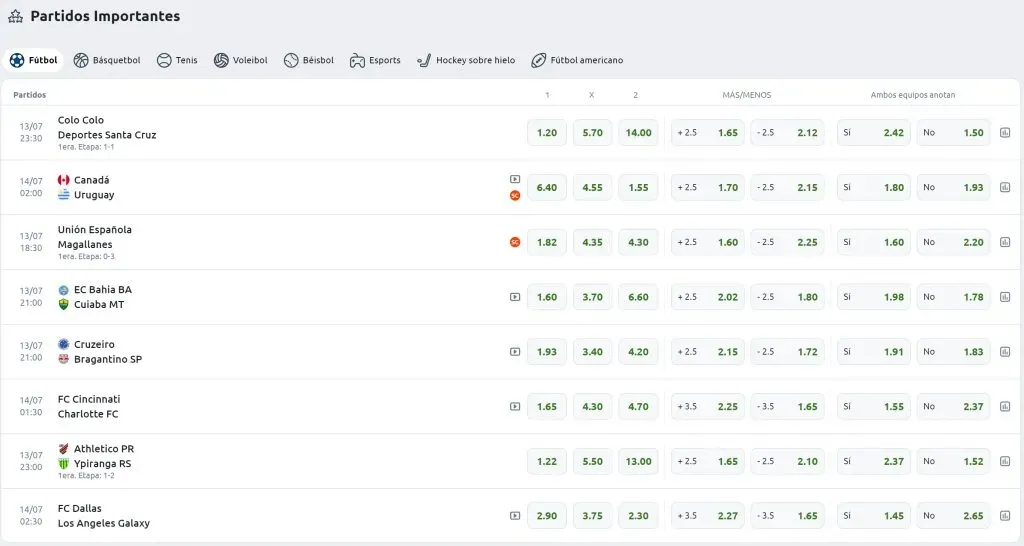The height and width of the screenshot is (546, 1024).
Task: Select Uruguay win odds 1.55
Action: tap(638, 187)
